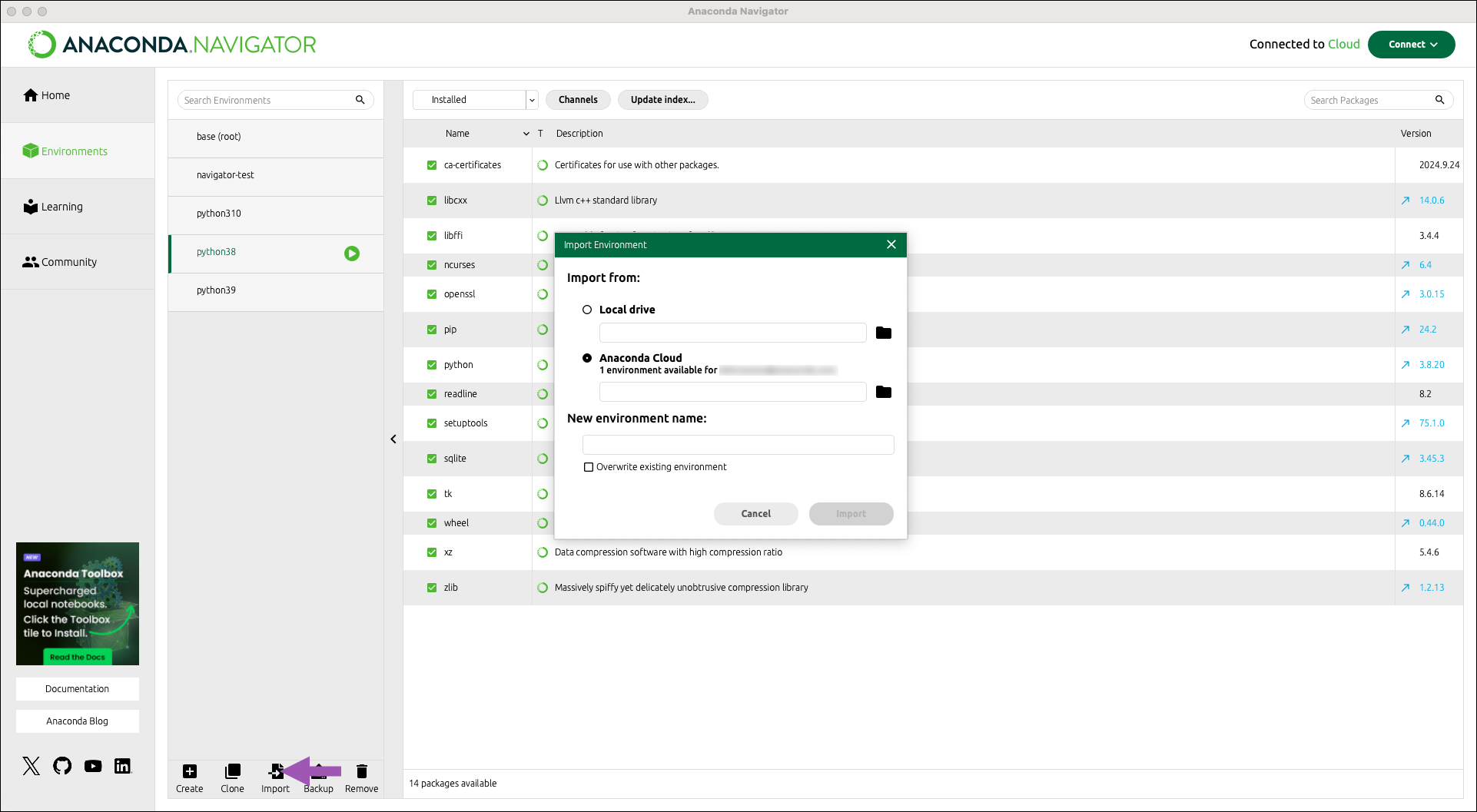Click the Search Packages magnifier icon

(x=1439, y=100)
